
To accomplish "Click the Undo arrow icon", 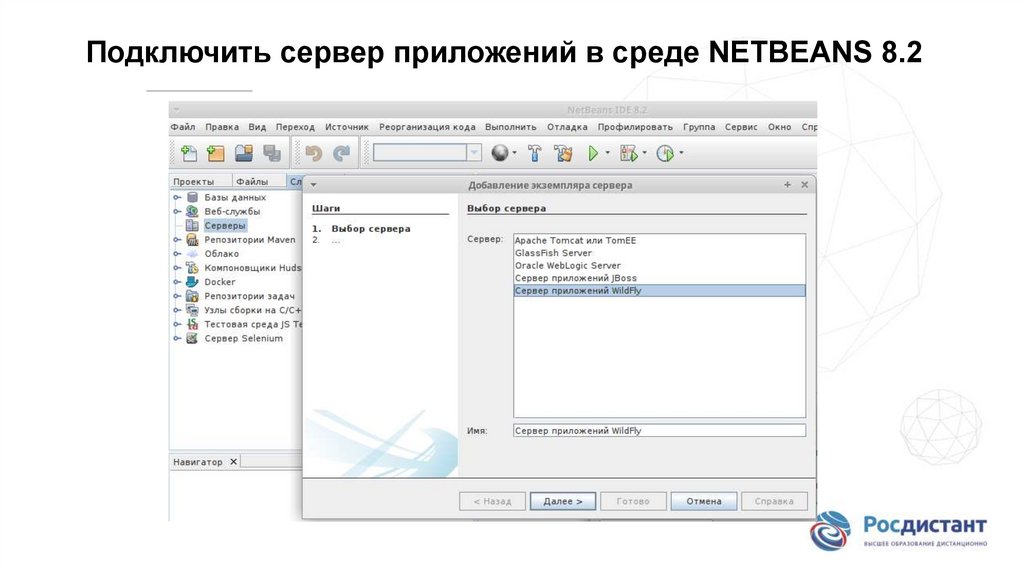I will (x=314, y=153).
